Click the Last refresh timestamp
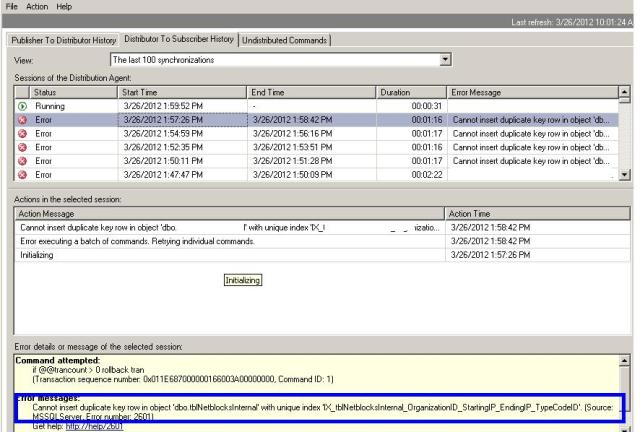This screenshot has height=432, width=640. pyautogui.click(x=571, y=22)
